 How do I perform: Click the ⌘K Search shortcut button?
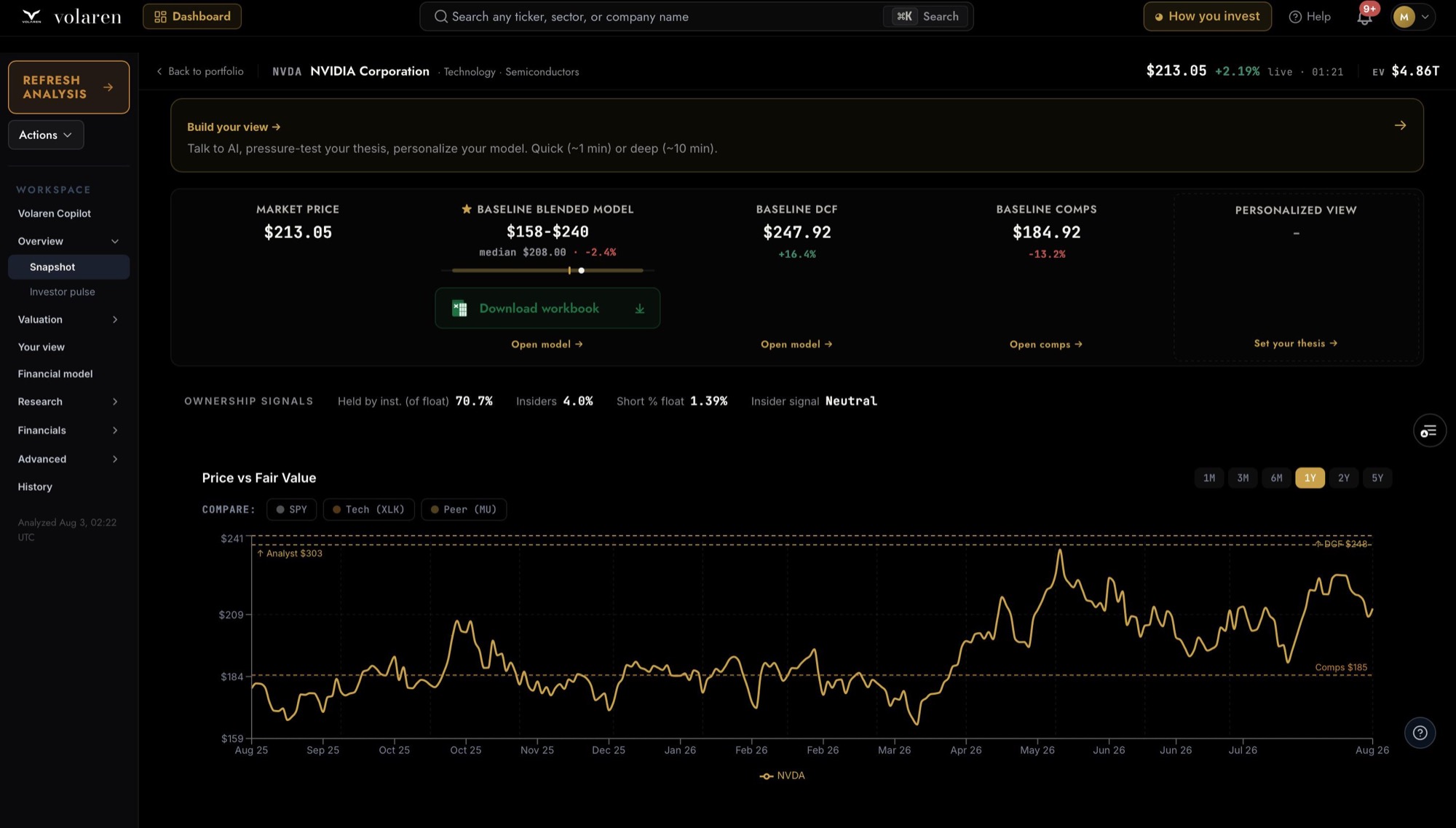coord(927,16)
